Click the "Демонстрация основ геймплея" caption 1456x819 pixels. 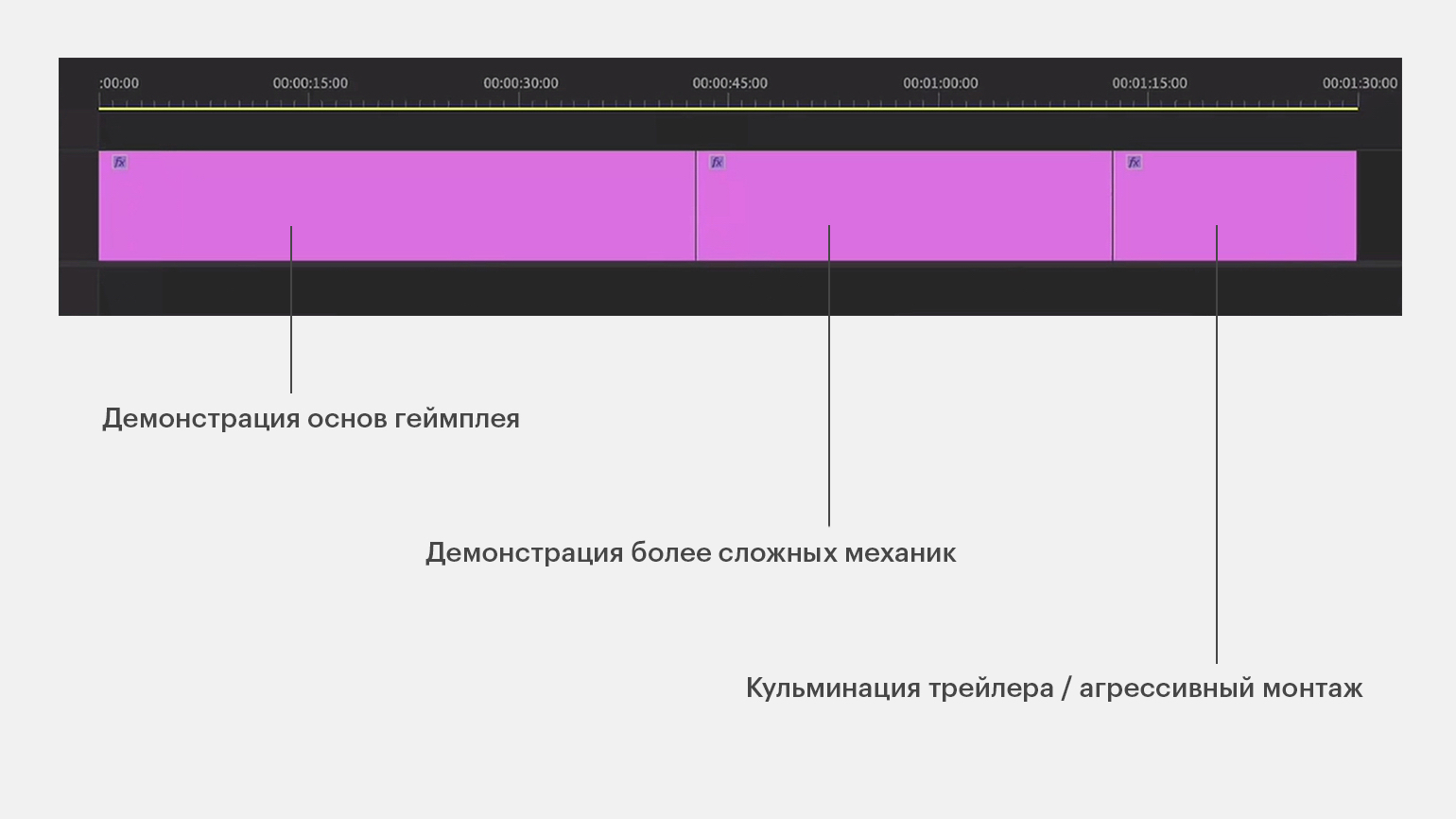tap(311, 419)
